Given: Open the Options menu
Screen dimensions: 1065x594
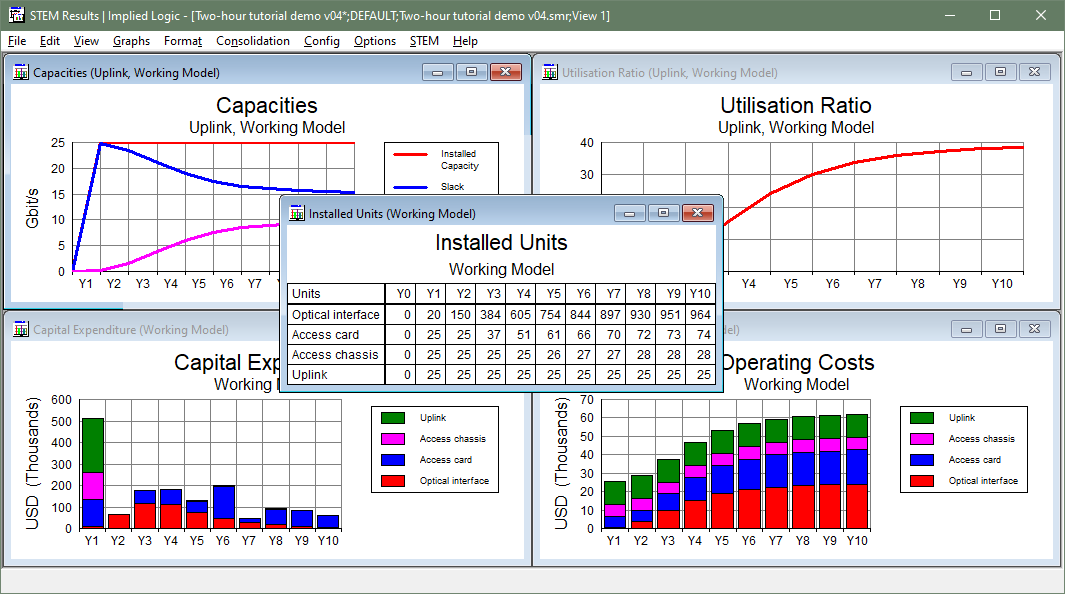Looking at the screenshot, I should click(374, 41).
